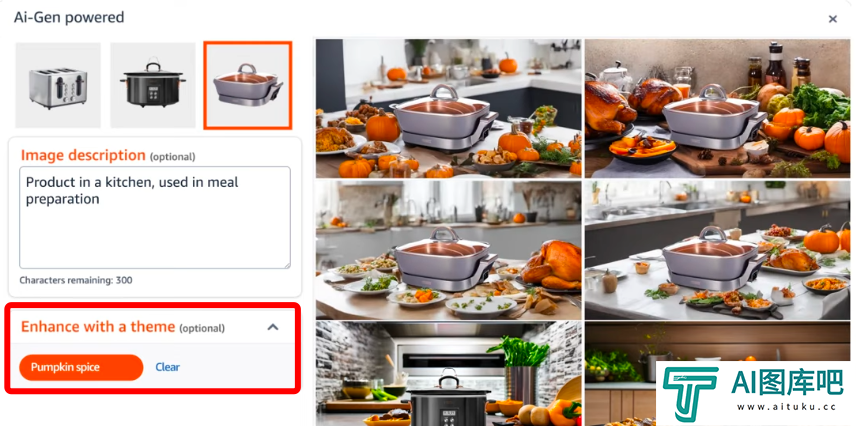Viewport: 856px width, 426px height.
Task: Pick generated image with wooden cabinets kitchen
Action: [x=620, y=374]
